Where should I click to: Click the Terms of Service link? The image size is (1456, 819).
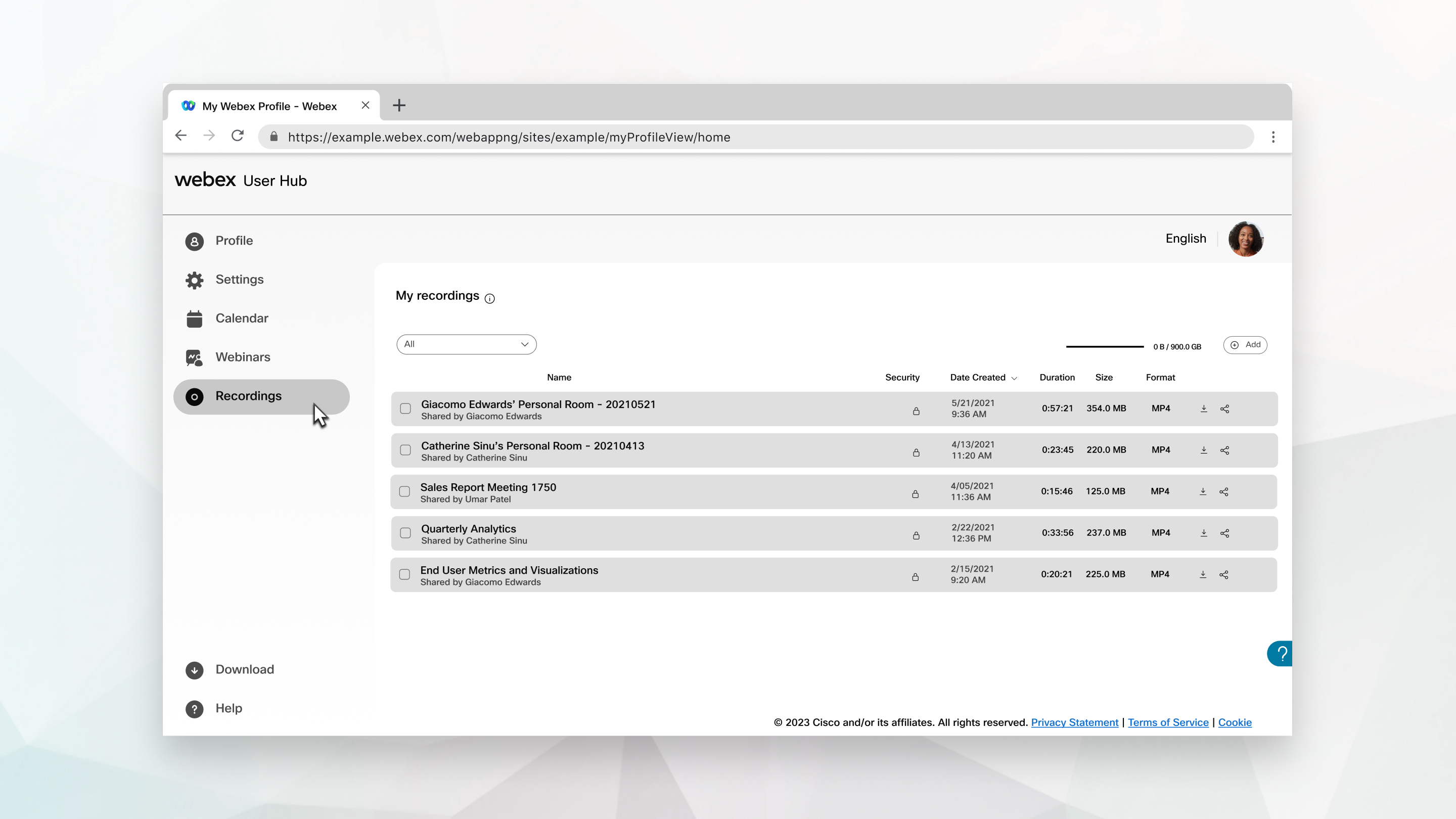point(1168,722)
